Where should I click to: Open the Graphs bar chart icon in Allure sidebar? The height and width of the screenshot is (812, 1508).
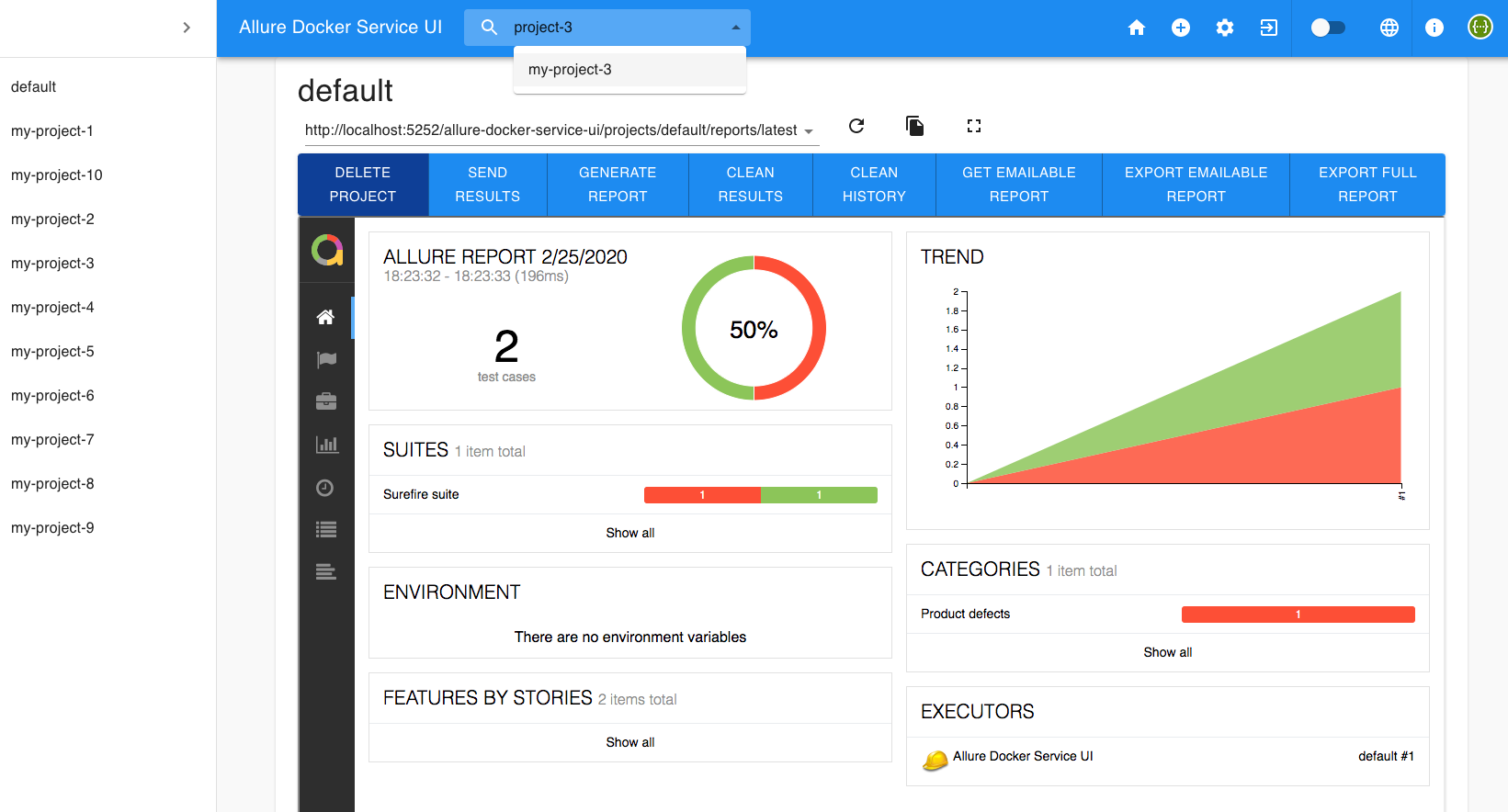click(326, 445)
